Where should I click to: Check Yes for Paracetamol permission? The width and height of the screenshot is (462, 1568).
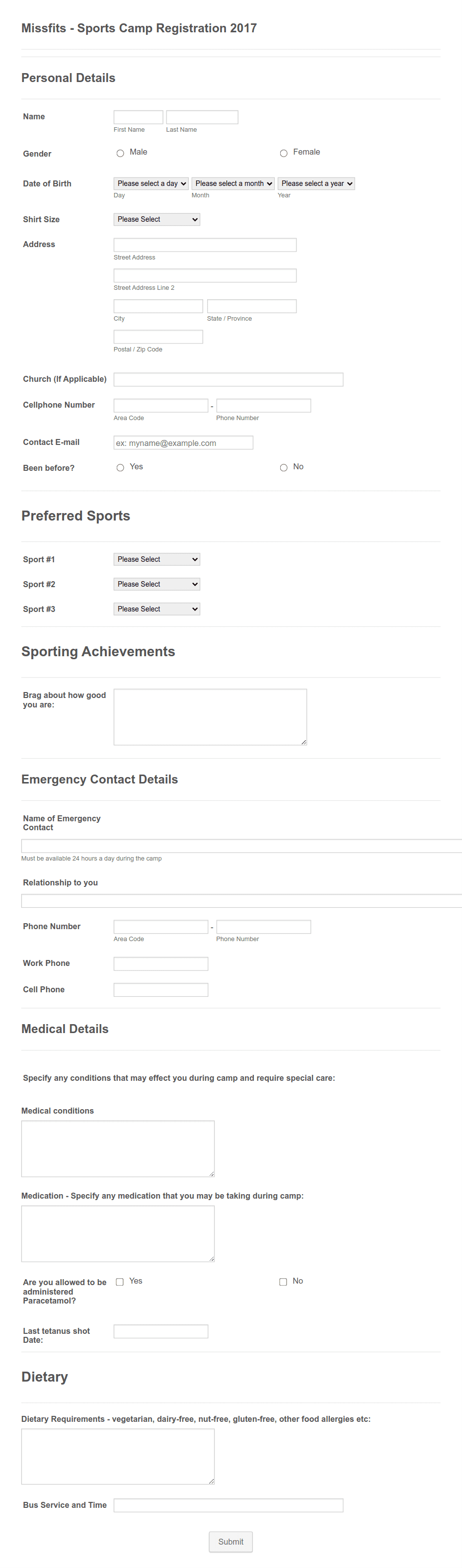click(x=120, y=1281)
